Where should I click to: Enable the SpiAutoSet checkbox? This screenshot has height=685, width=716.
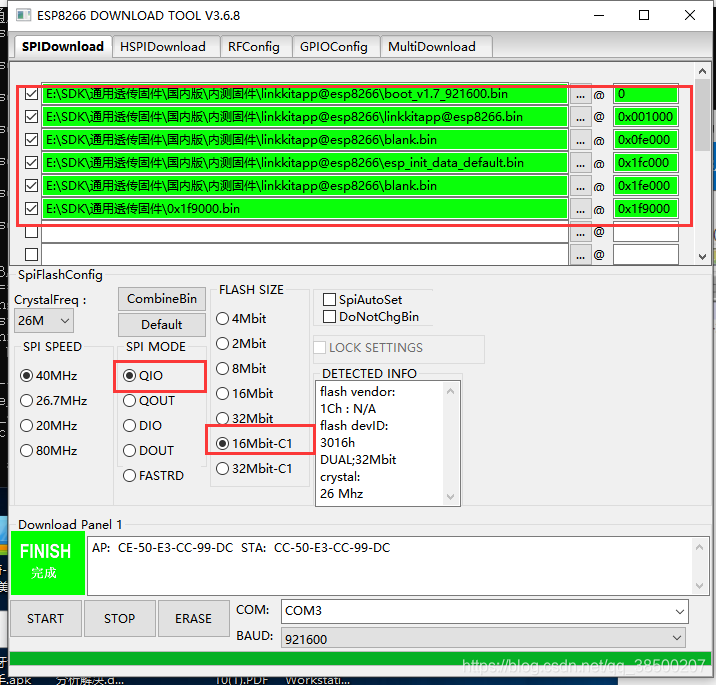point(329,300)
